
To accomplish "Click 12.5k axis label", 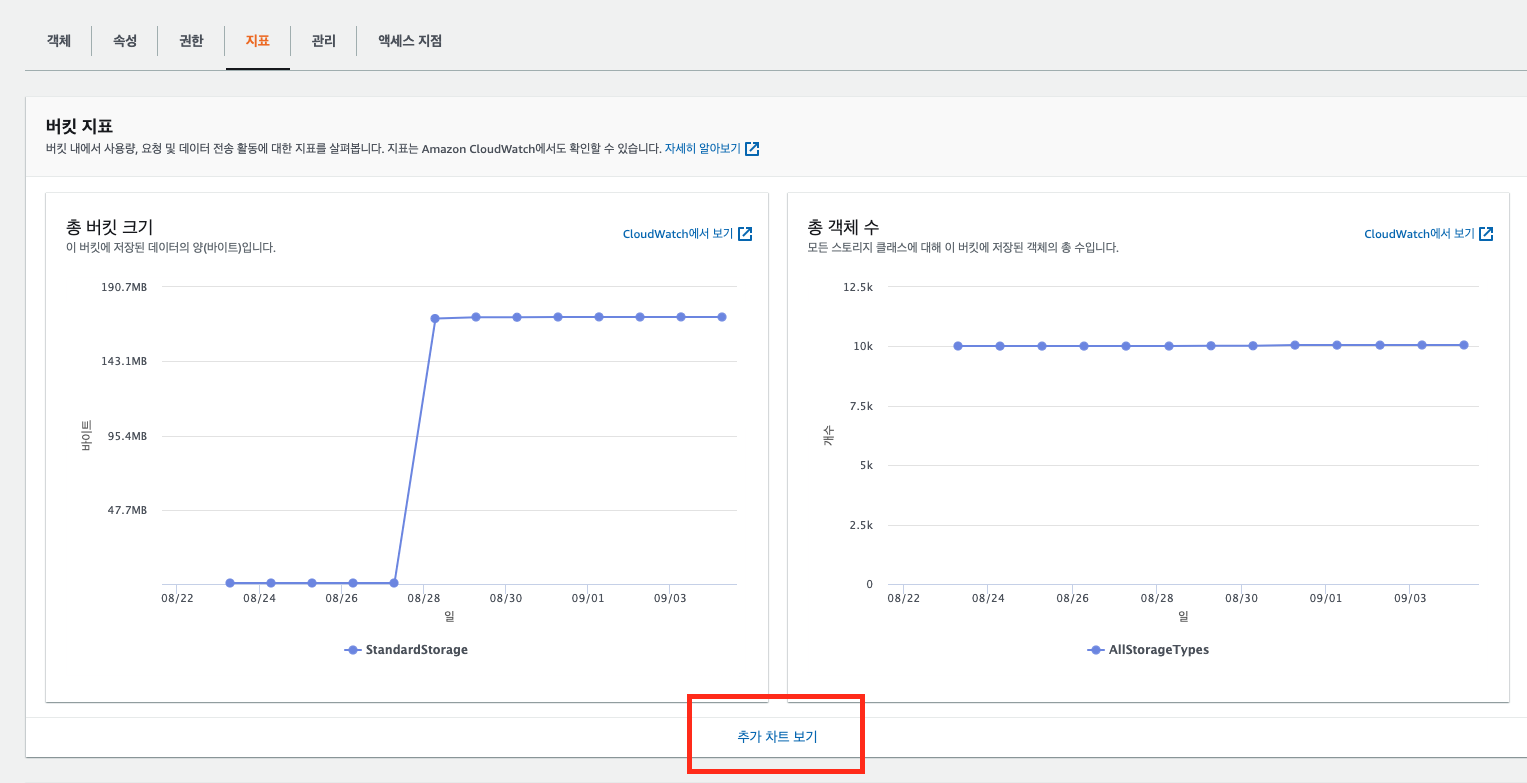I will point(859,287).
